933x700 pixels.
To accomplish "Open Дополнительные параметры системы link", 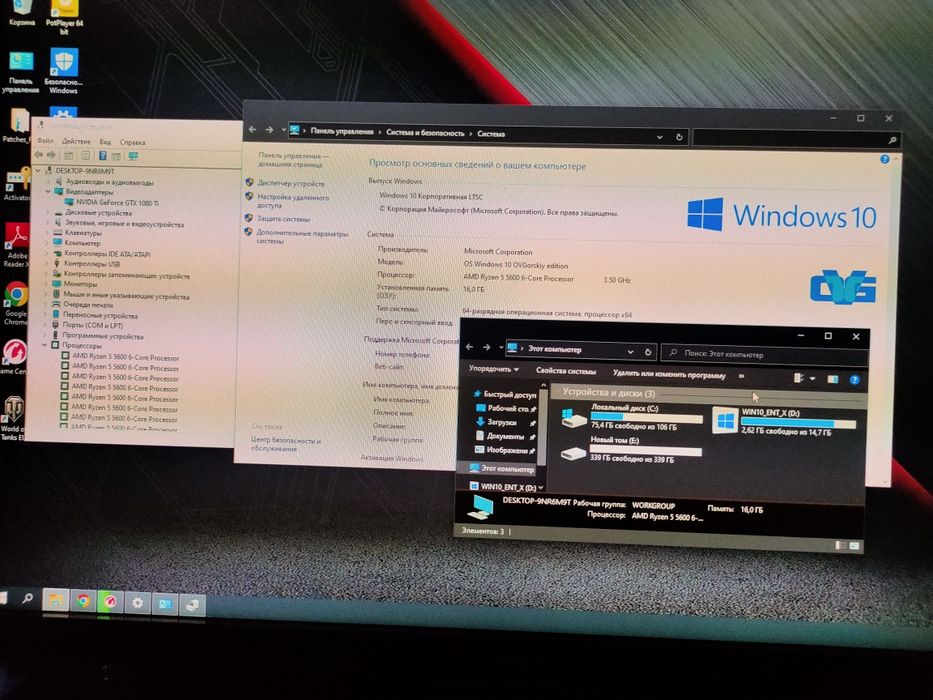I will (x=302, y=236).
